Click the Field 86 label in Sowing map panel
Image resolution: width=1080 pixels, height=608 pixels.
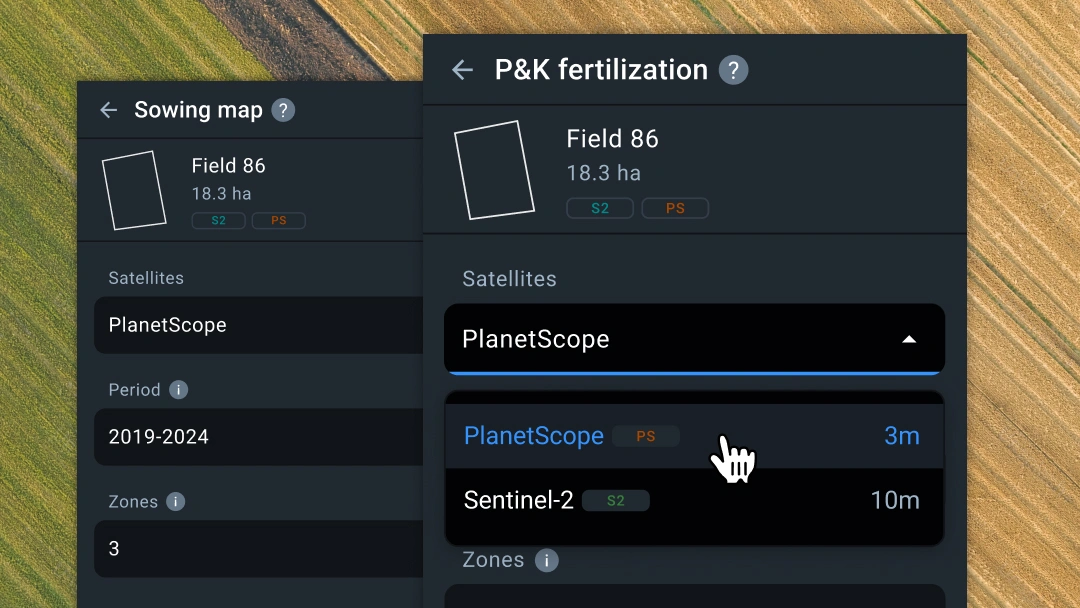(229, 165)
